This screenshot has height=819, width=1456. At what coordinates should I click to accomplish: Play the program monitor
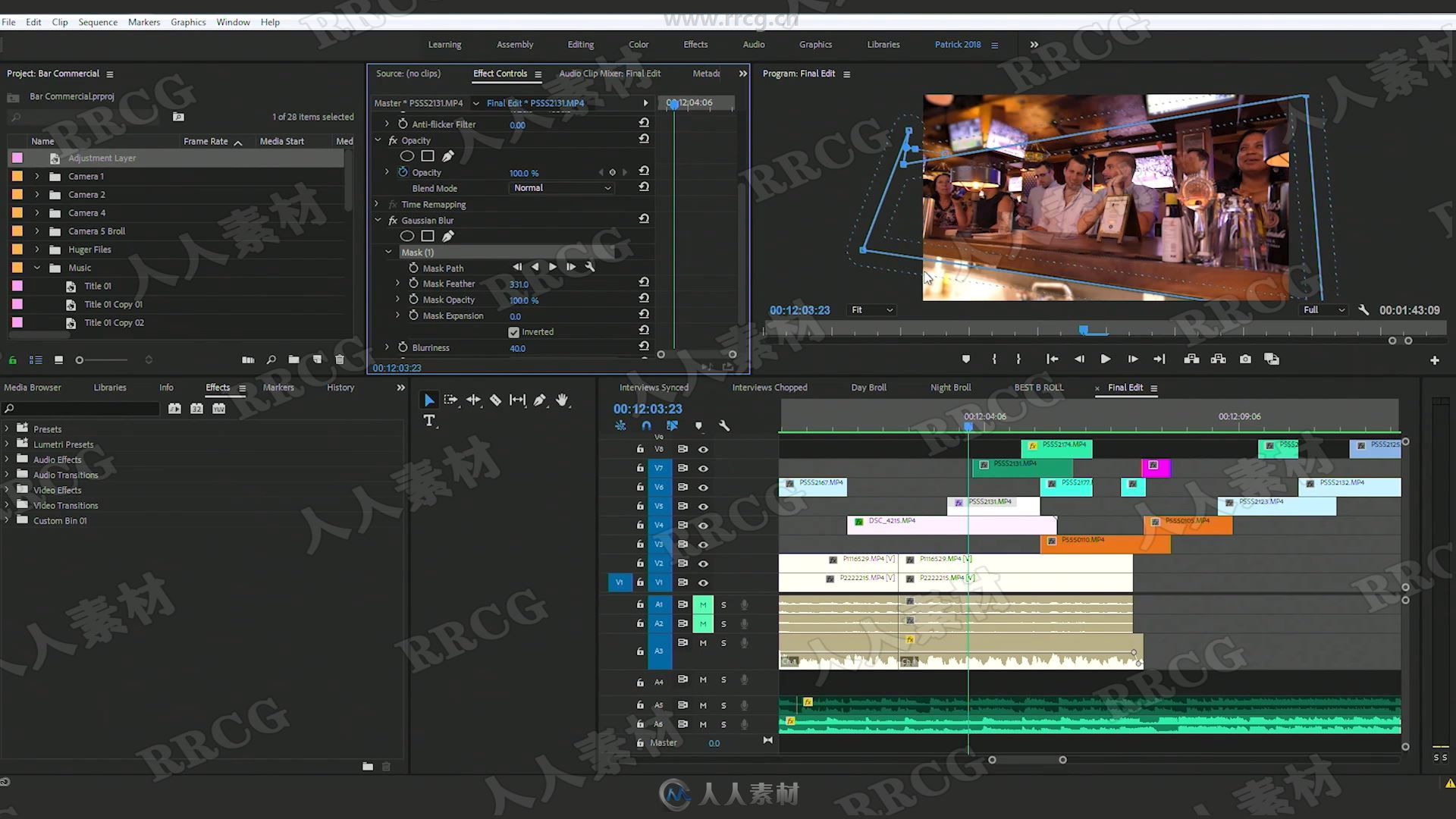[1106, 359]
